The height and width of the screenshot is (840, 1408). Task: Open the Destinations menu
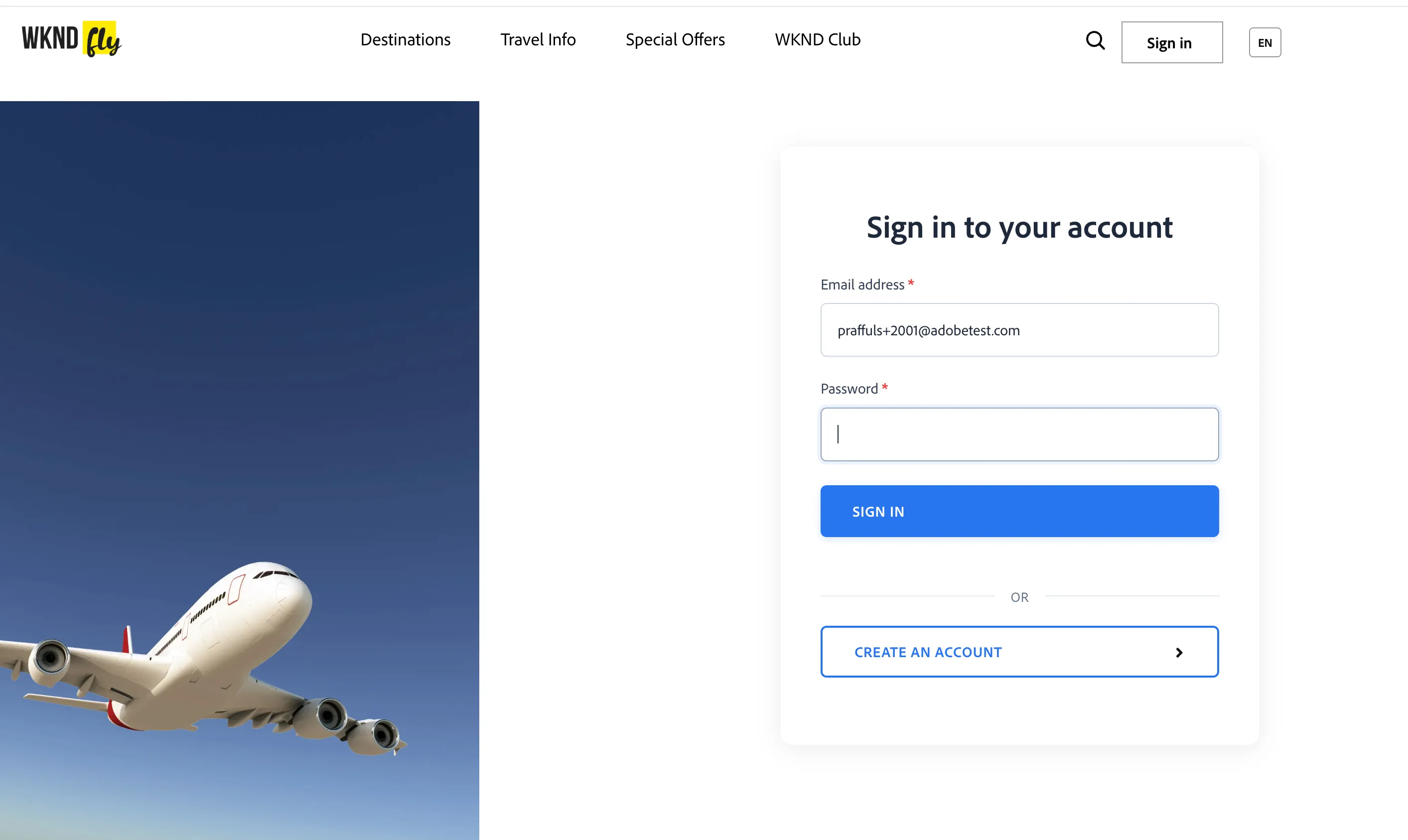405,40
